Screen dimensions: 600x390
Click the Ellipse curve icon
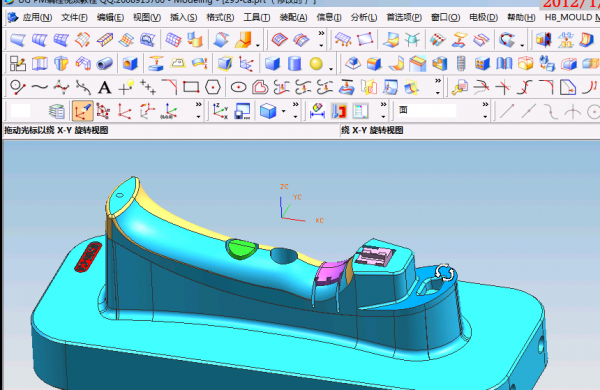tap(238, 87)
